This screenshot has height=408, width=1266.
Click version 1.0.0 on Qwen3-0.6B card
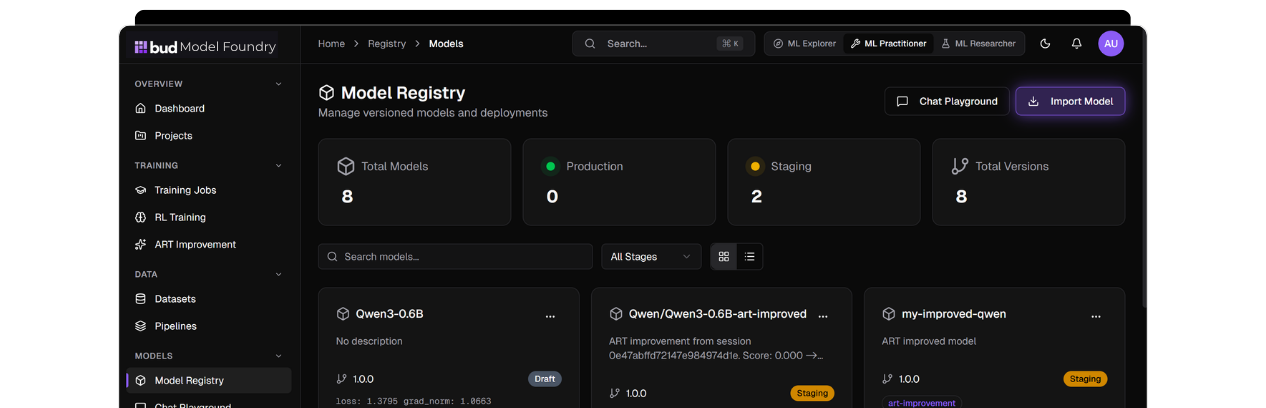363,379
